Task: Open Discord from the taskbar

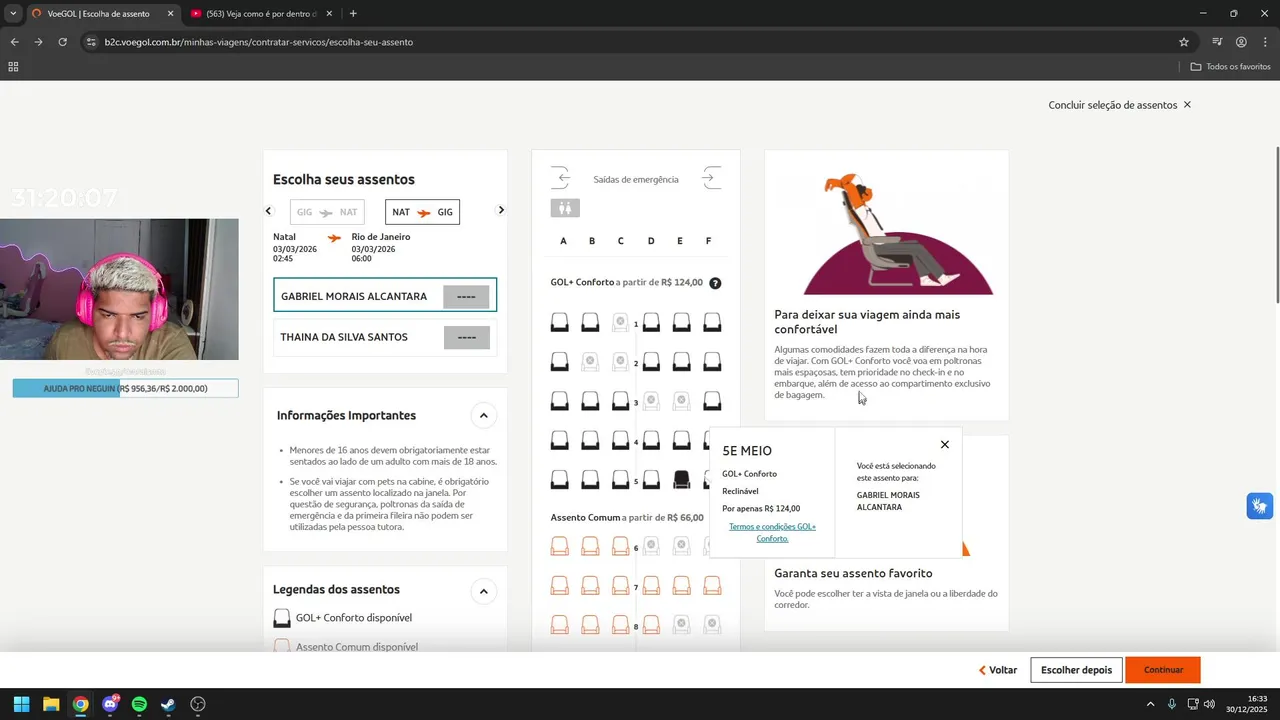Action: click(x=110, y=704)
